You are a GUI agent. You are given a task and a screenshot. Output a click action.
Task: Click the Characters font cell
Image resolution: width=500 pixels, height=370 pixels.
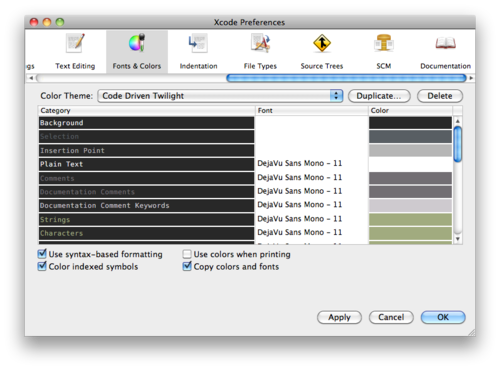coord(312,232)
